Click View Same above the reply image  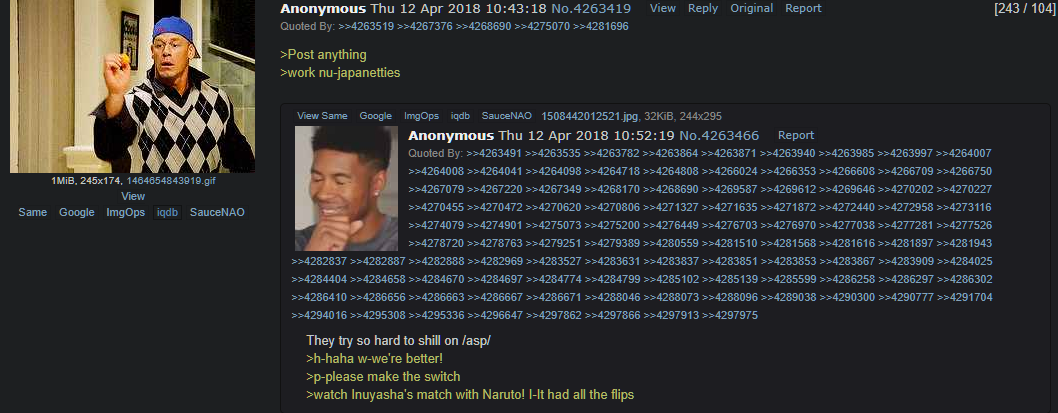(323, 116)
